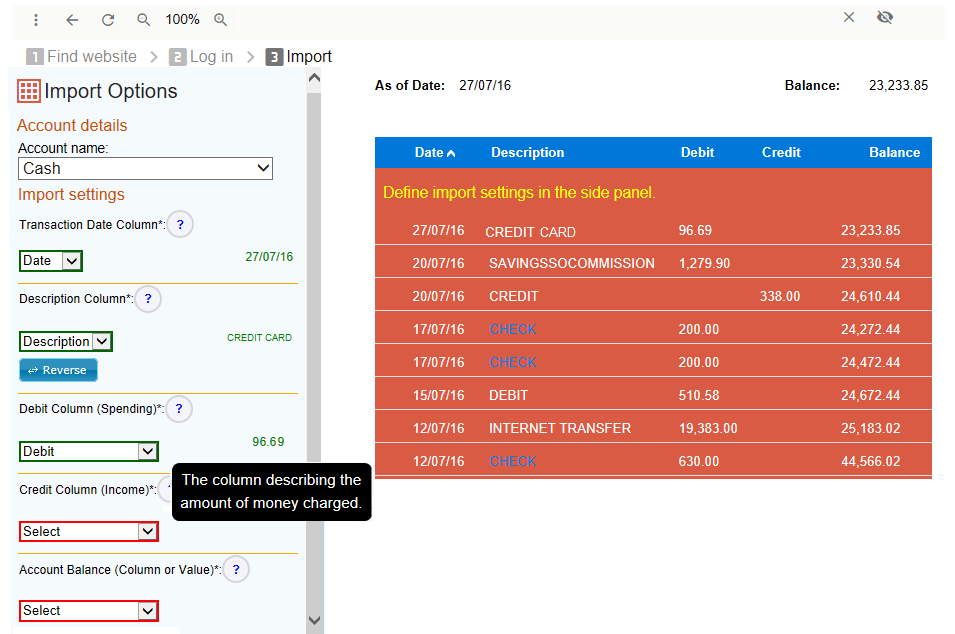Open help for Description Column
Screen dimensions: 955x634
148,299
